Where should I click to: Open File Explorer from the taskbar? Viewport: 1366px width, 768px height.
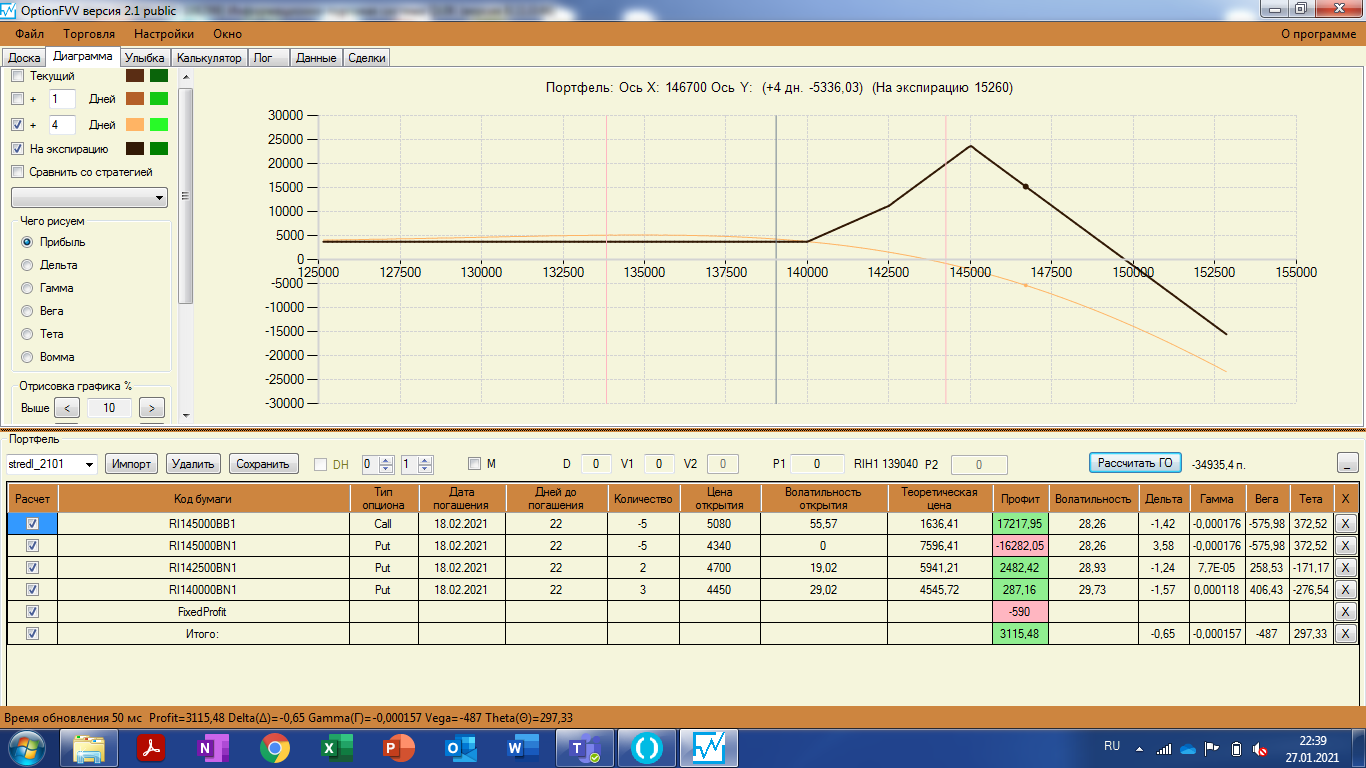pyautogui.click(x=90, y=748)
